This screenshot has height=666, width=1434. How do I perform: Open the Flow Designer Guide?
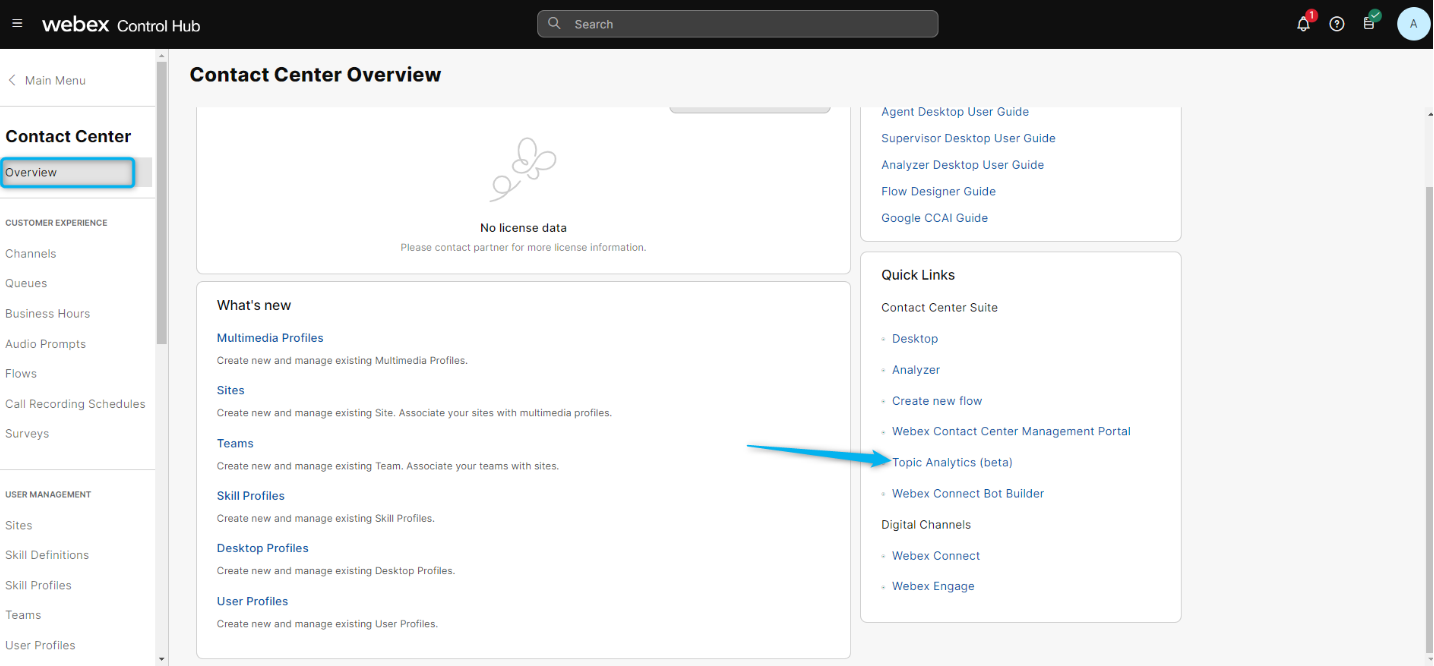point(938,191)
